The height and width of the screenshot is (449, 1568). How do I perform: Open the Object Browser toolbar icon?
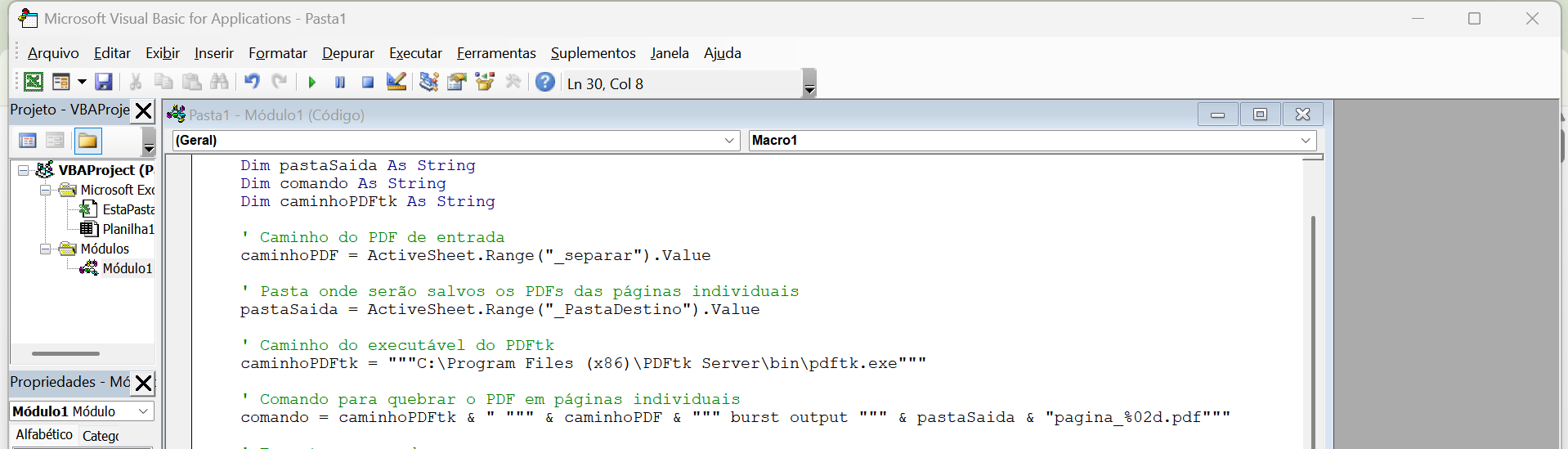[x=485, y=82]
